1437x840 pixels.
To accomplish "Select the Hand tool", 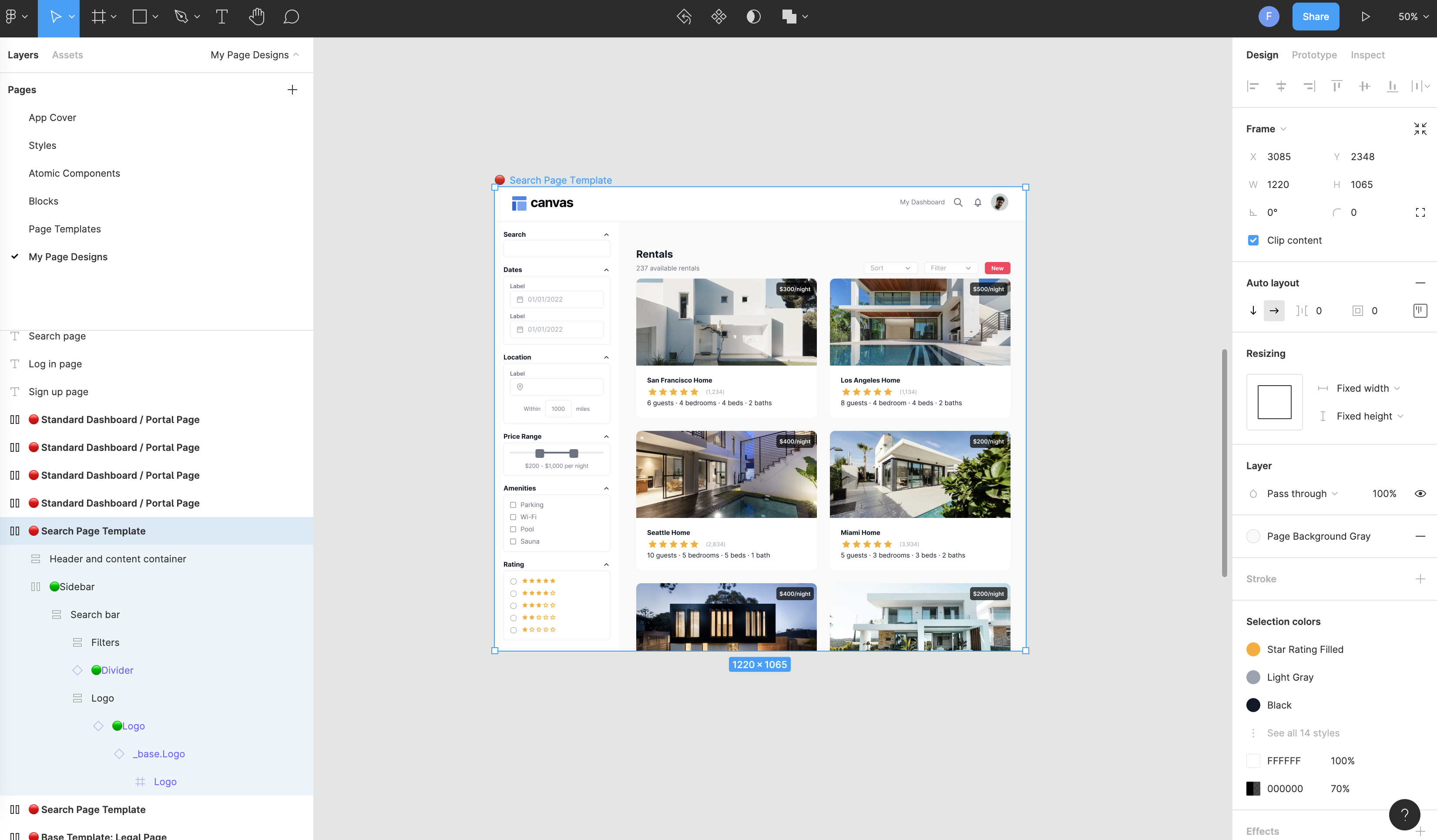I will click(x=257, y=17).
